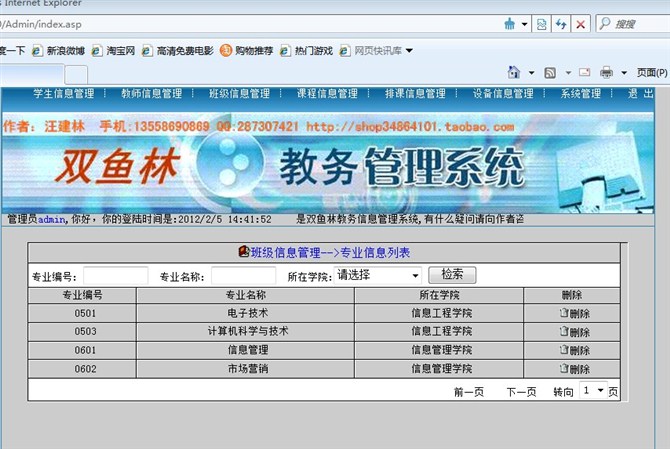Screen dimensions: 670x449
Task: Focus the 专业编号 input field
Action: coord(116,276)
